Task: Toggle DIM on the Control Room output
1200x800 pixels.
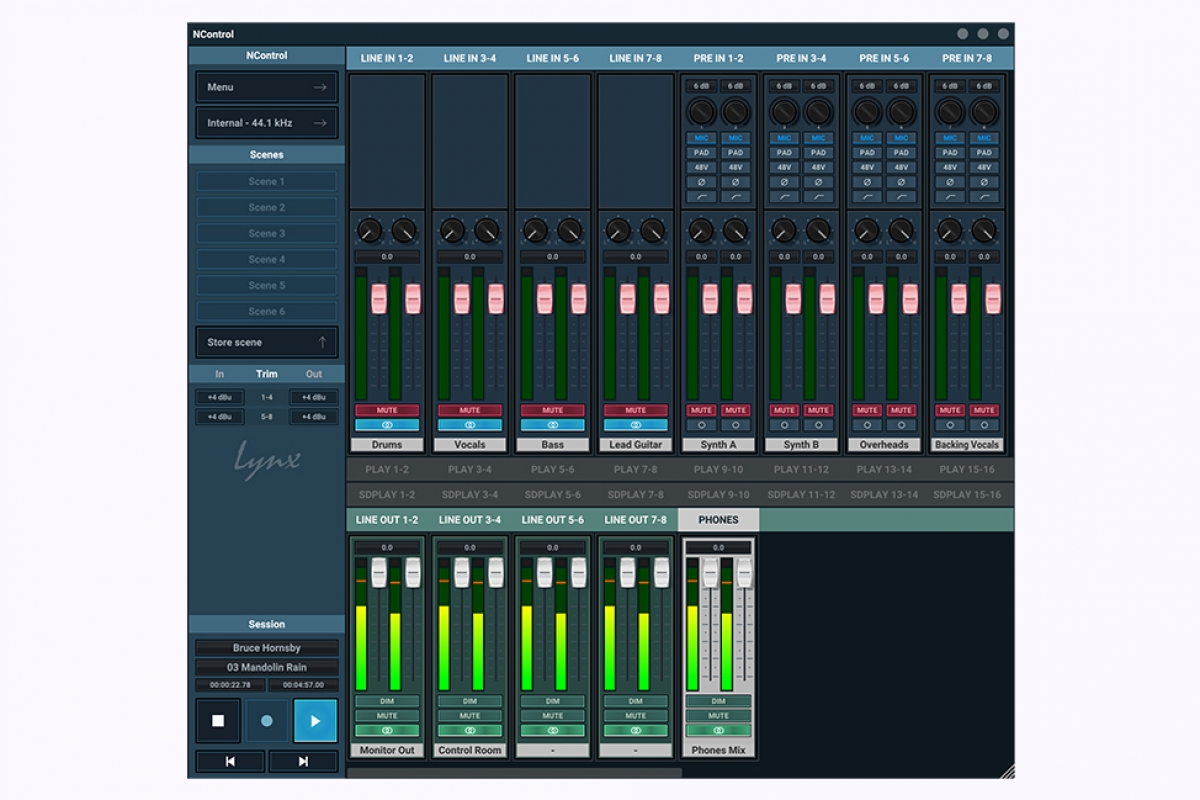Action: (469, 701)
